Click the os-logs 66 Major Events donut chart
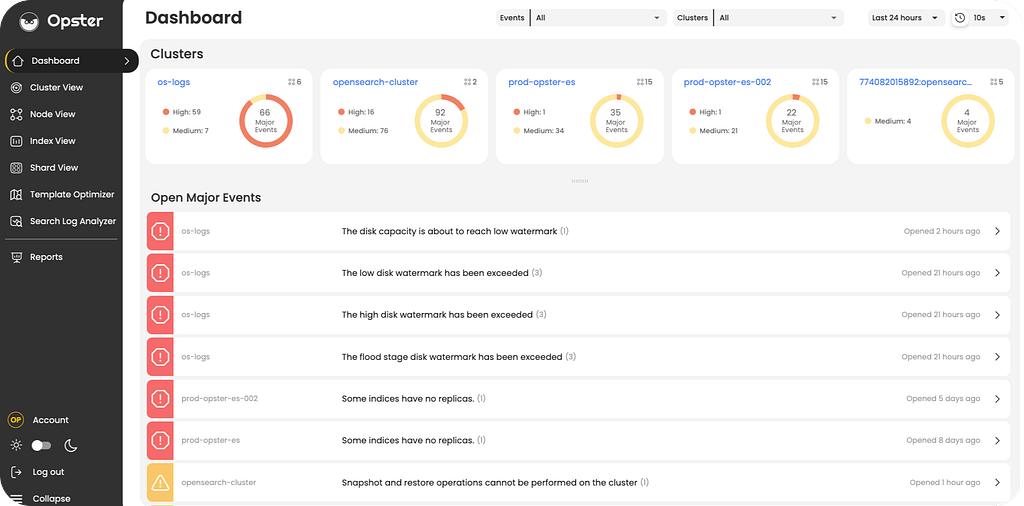 tap(265, 121)
